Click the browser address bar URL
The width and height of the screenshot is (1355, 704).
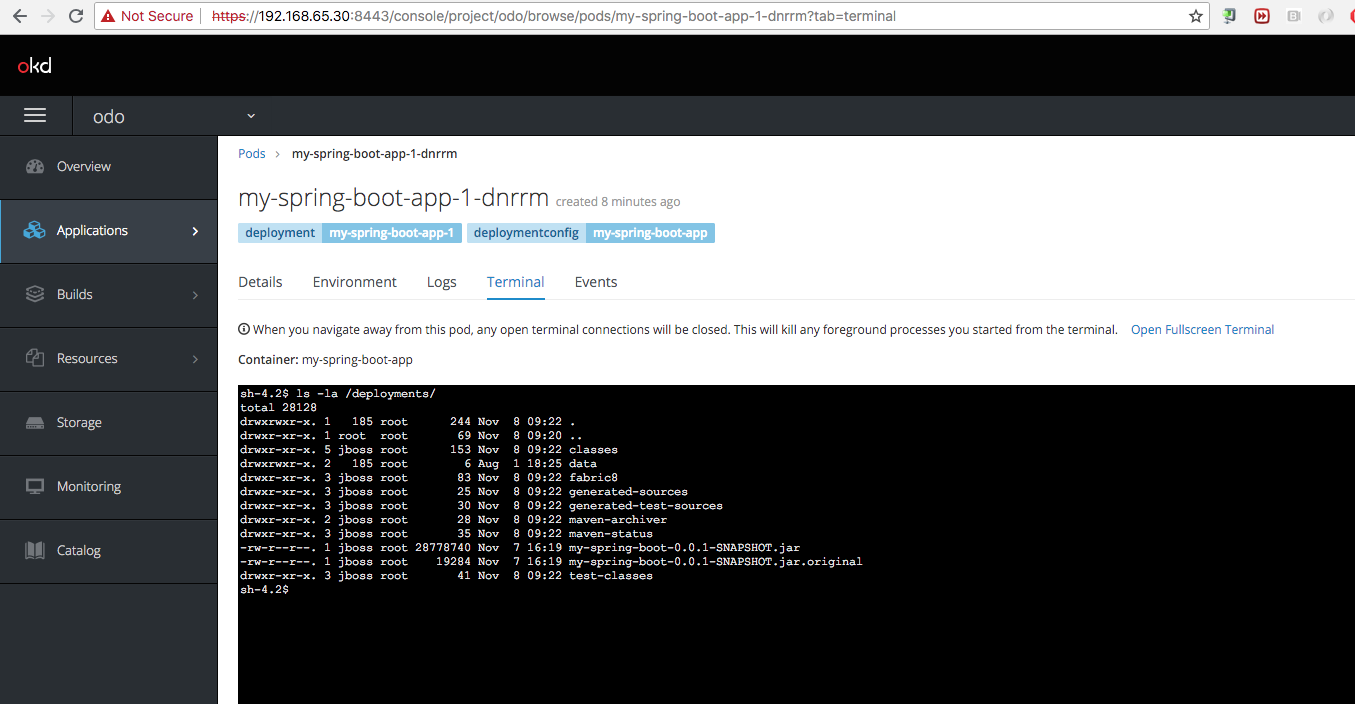click(554, 16)
